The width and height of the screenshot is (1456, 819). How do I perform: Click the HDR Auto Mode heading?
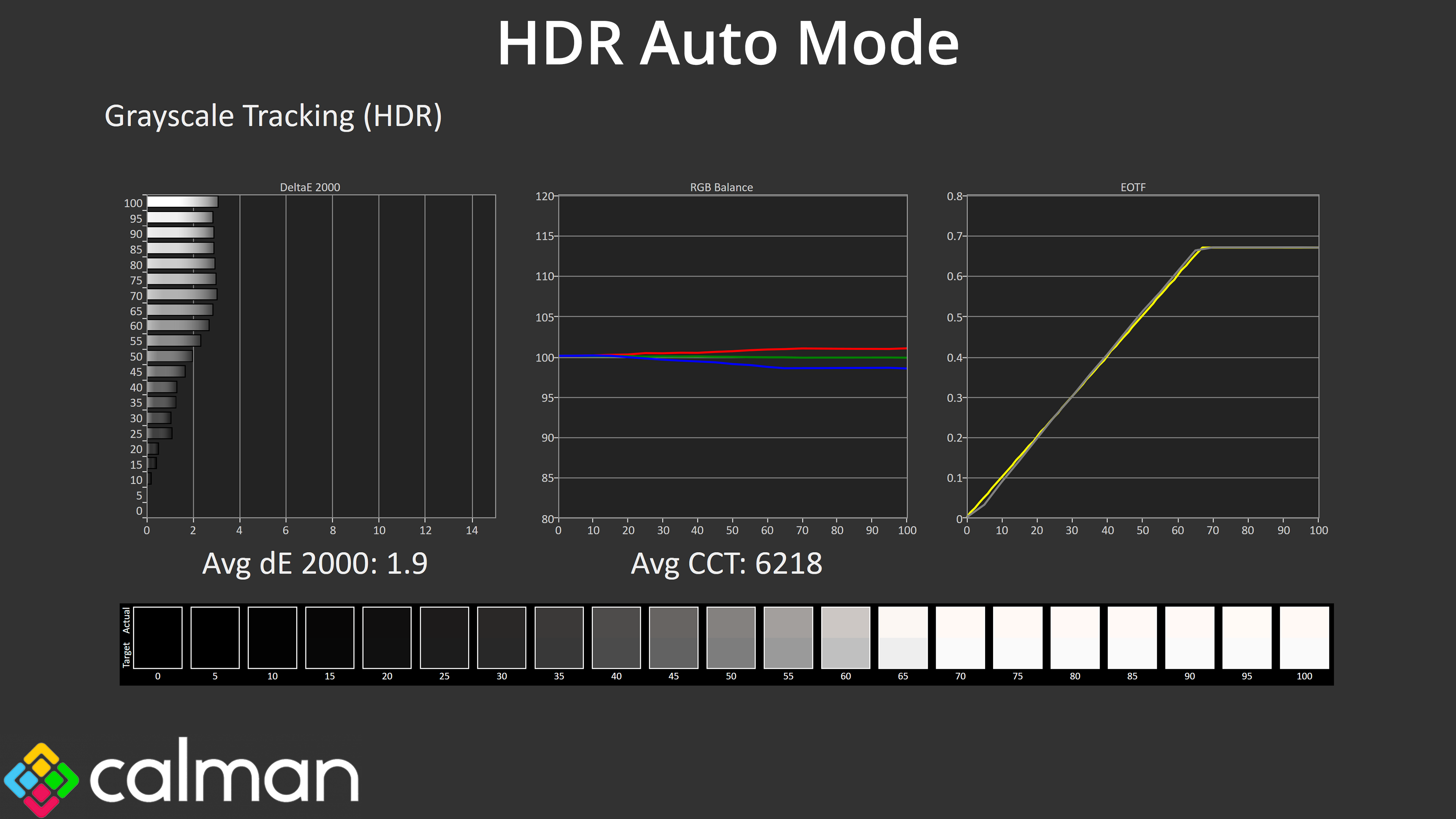point(728,44)
